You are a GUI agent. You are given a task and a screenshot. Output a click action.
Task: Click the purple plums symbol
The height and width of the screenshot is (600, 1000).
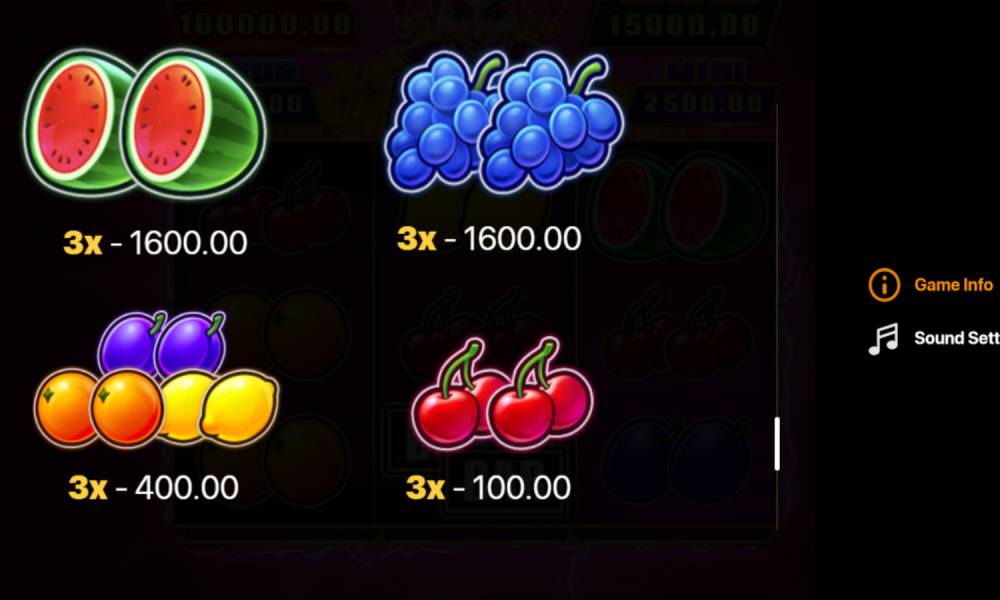pyautogui.click(x=162, y=342)
